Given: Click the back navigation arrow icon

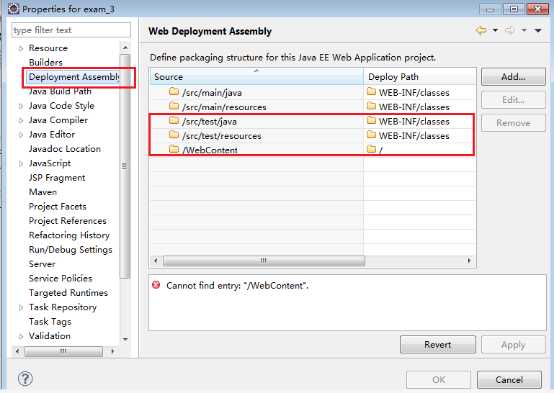Looking at the screenshot, I should [481, 30].
